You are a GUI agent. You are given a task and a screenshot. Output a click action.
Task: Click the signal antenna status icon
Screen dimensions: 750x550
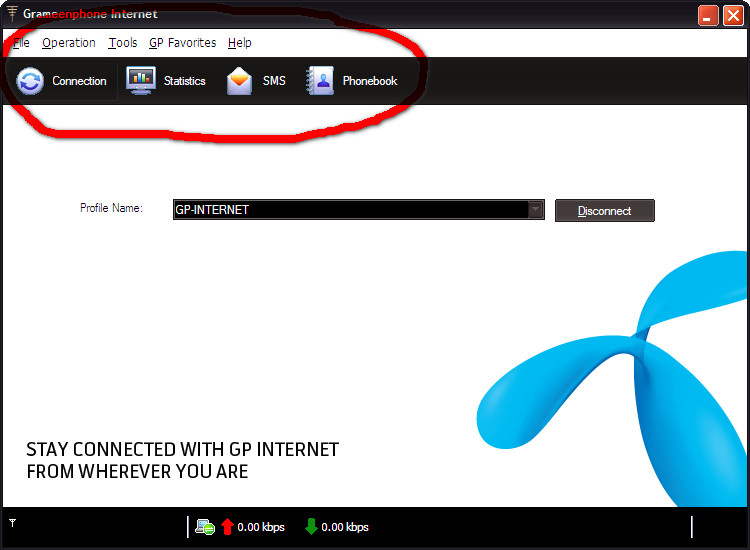coord(12,523)
